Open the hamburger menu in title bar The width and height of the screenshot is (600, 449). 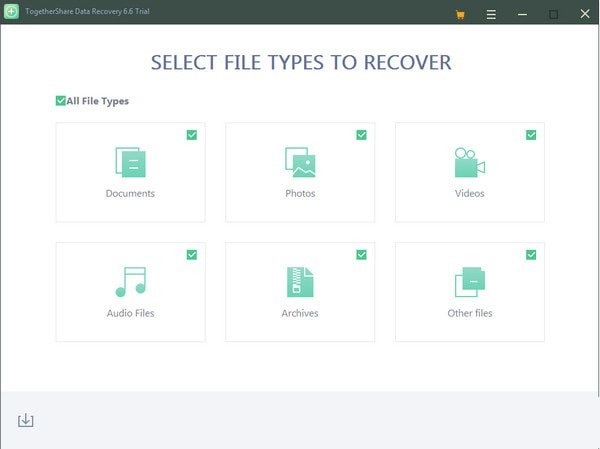(491, 15)
